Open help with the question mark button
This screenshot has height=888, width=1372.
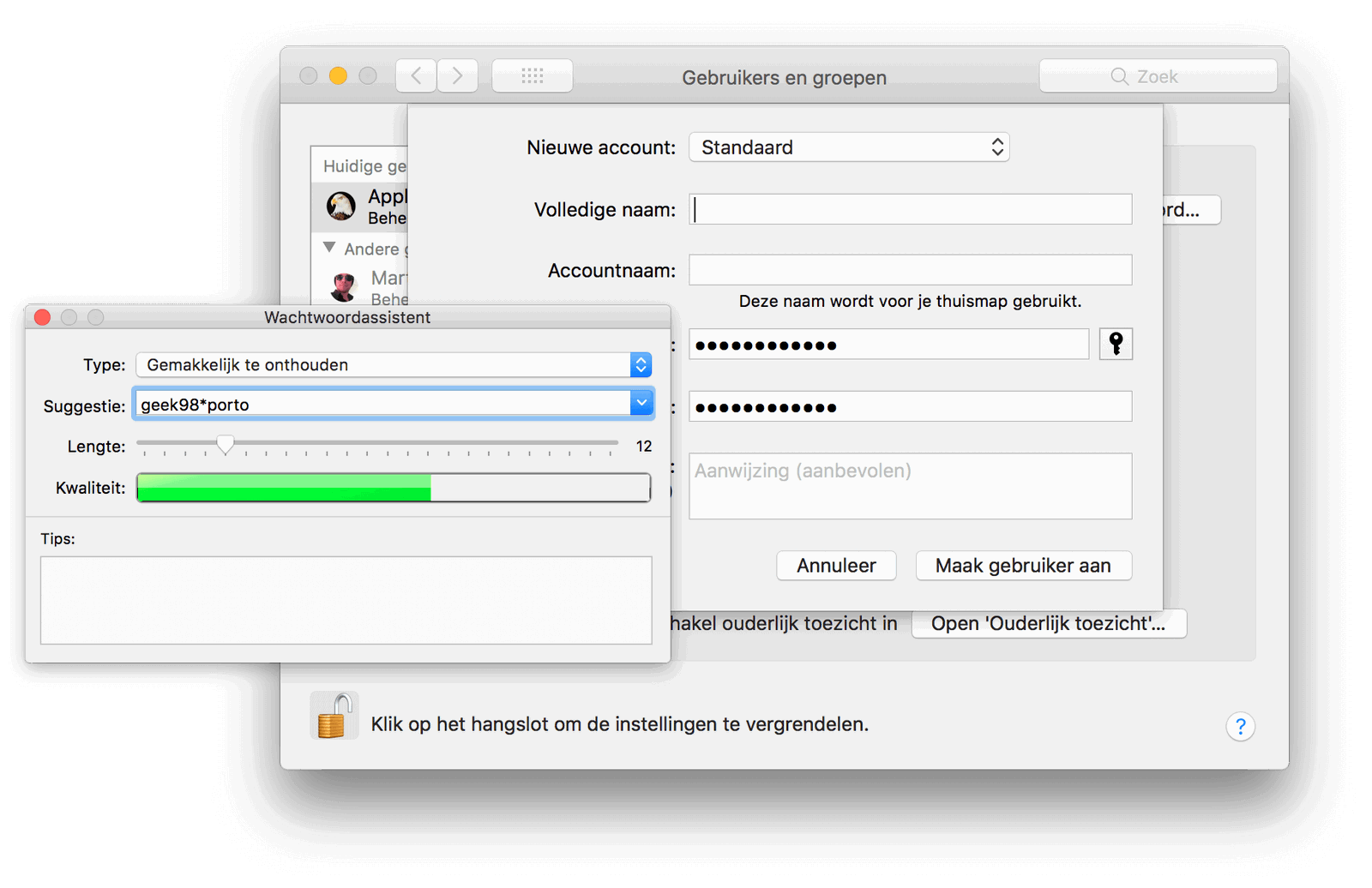pyautogui.click(x=1240, y=727)
